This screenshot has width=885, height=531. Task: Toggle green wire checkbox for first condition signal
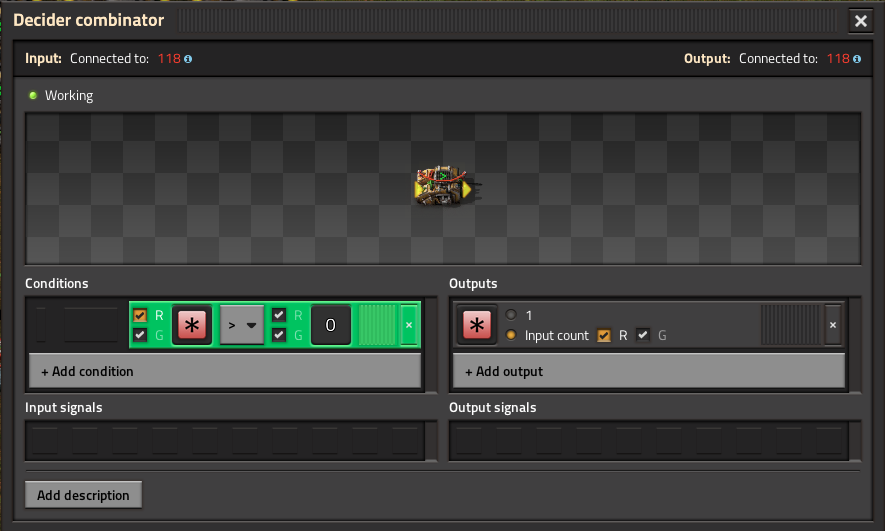tap(140, 335)
